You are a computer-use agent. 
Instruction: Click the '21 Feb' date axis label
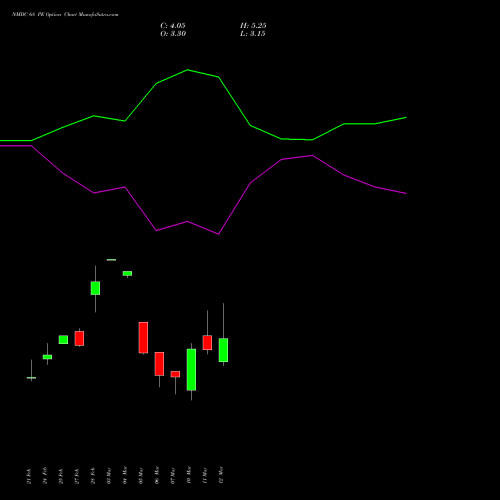coord(29,476)
